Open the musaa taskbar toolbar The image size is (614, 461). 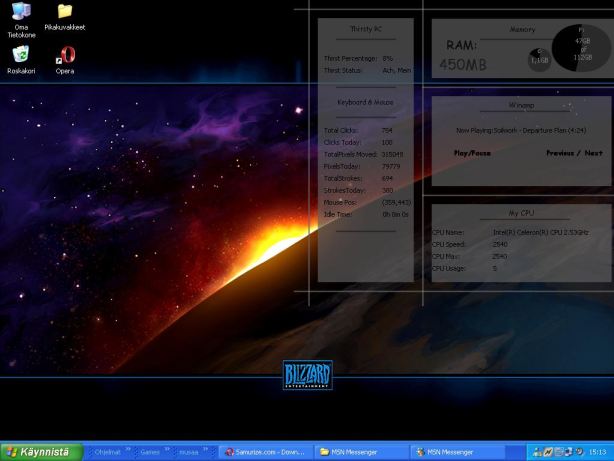pos(189,452)
